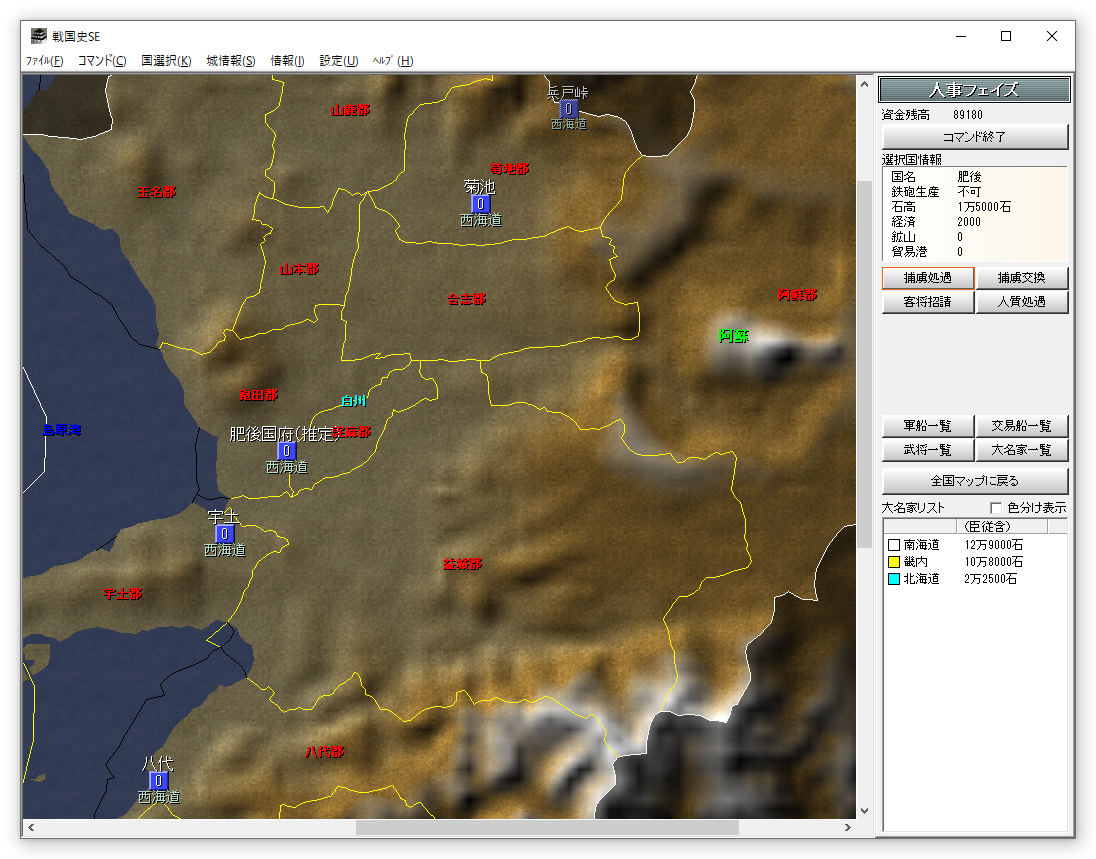Click the 阿蘇 mountain label on map
1096x859 pixels.
(x=734, y=336)
